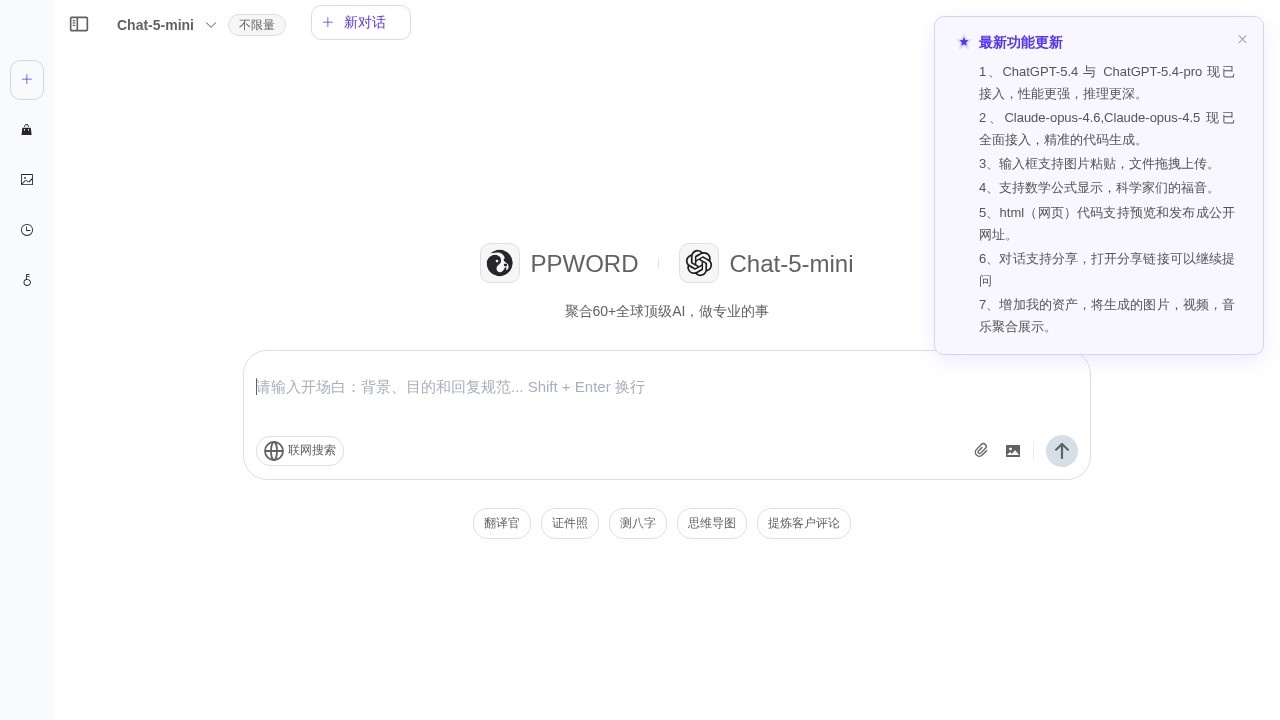
Task: Select the 测八字 preset
Action: click(638, 523)
